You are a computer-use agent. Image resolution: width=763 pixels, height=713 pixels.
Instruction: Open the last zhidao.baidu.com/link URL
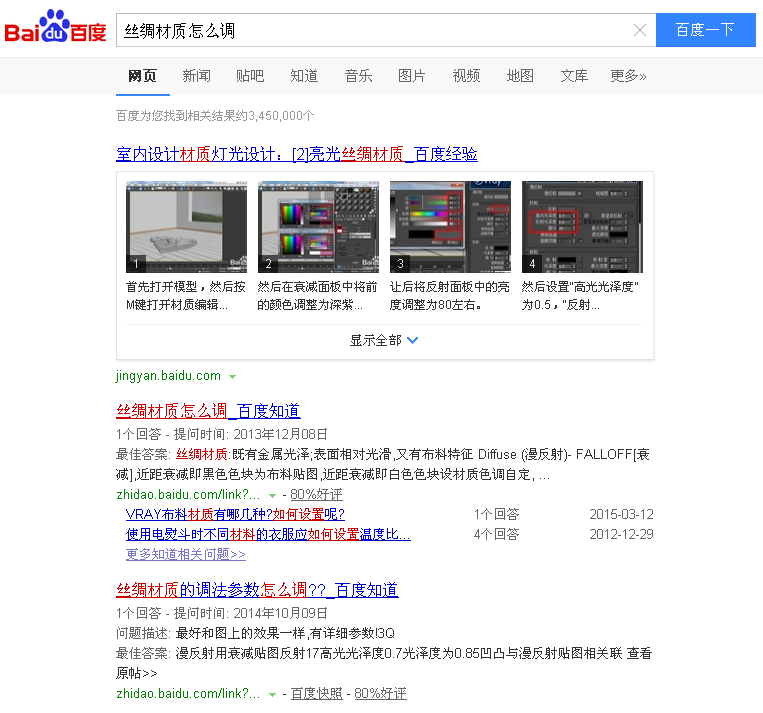coord(188,694)
